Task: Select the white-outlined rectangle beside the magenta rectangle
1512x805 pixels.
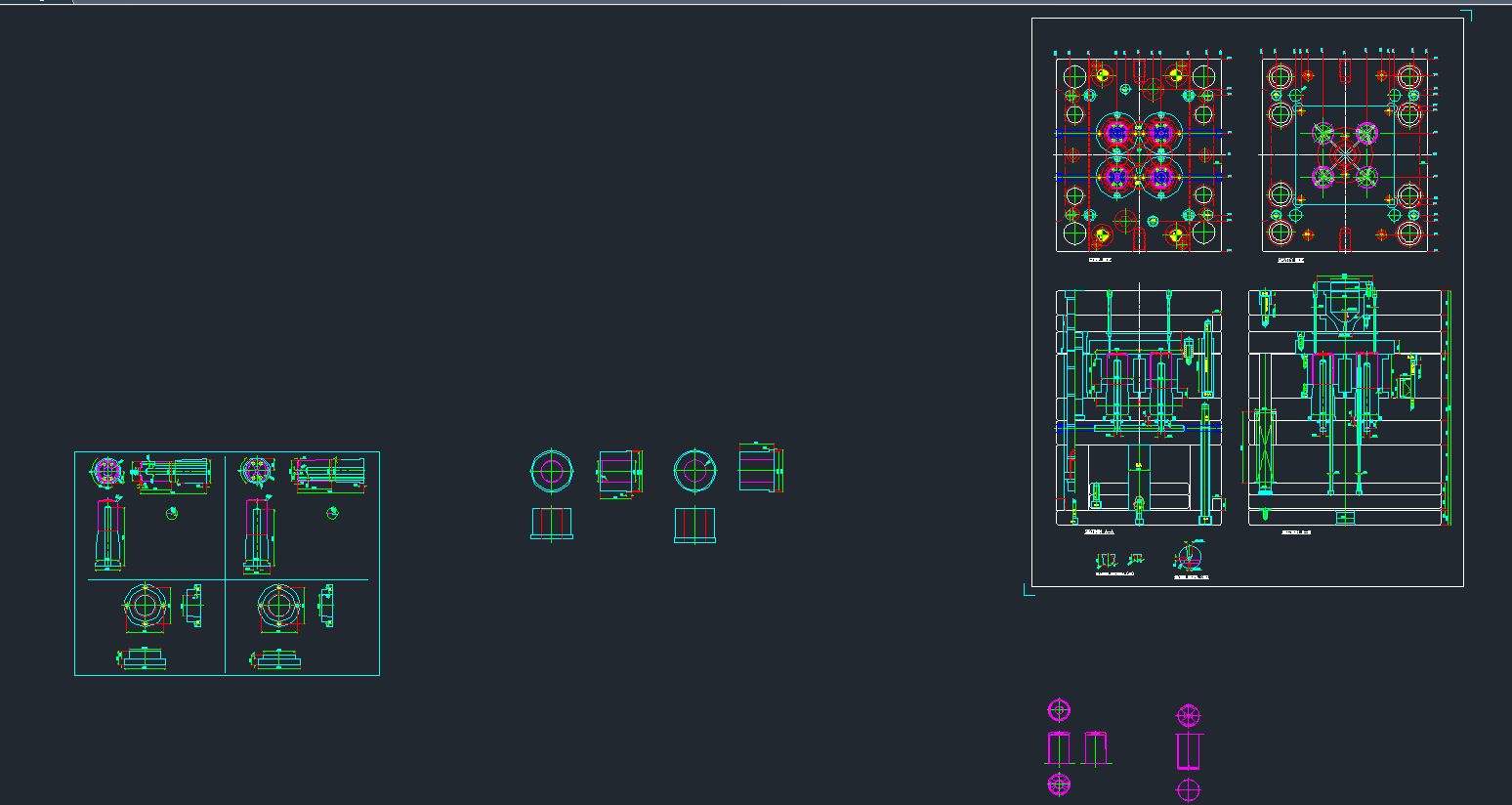Action: pyautogui.click(x=1097, y=748)
